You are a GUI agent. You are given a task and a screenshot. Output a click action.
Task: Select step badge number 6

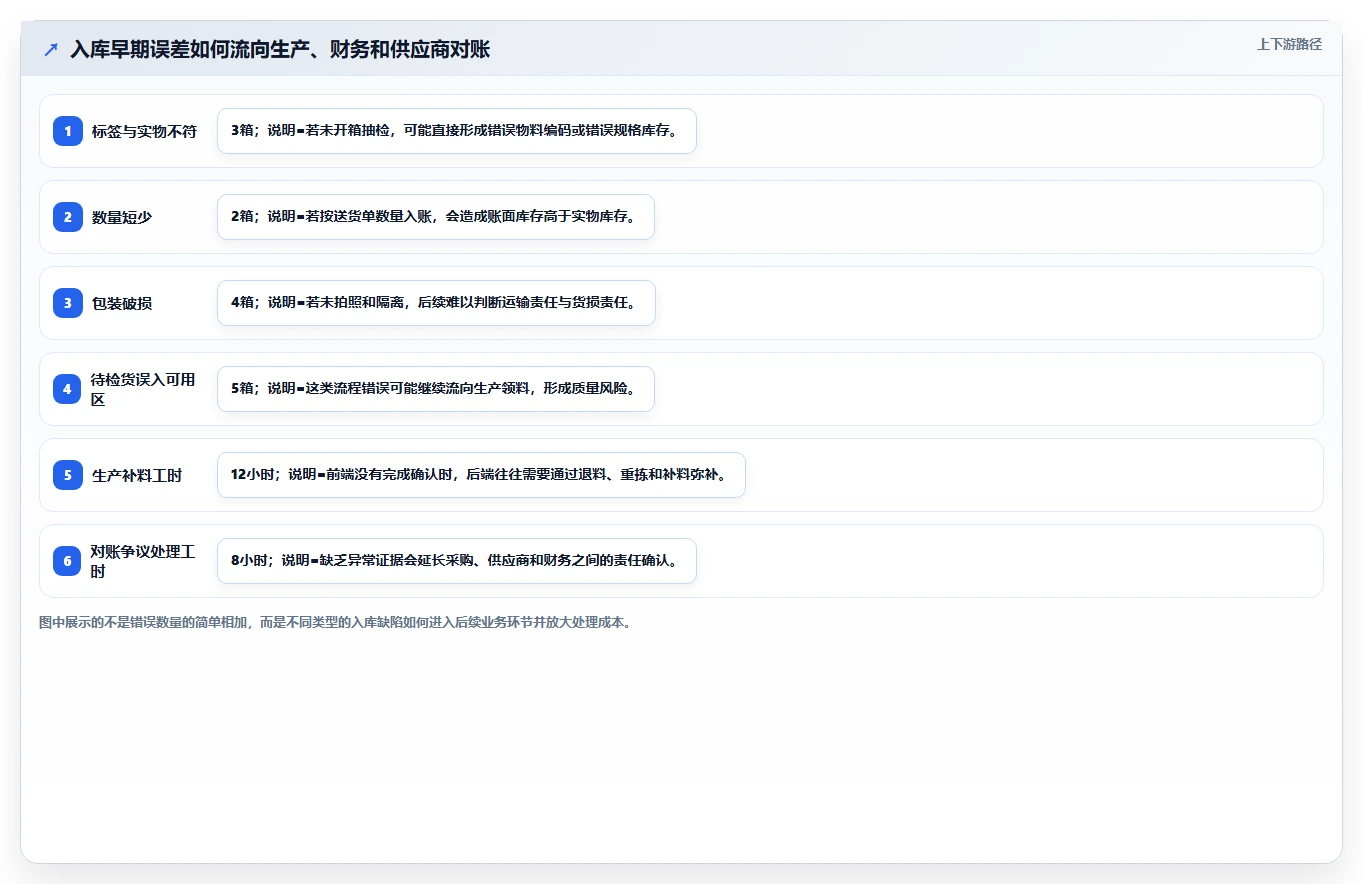[68, 561]
